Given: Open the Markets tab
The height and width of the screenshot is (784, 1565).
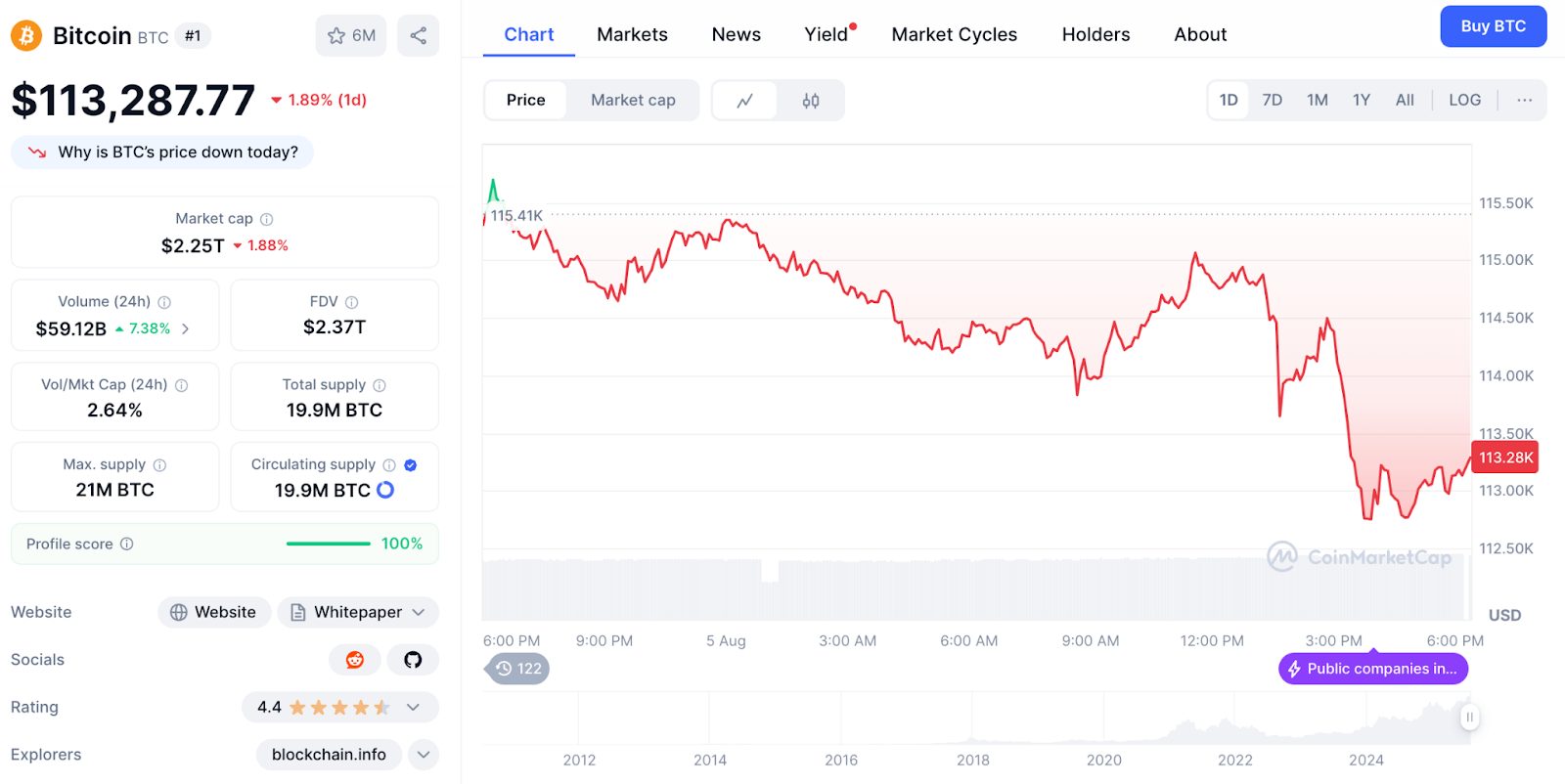Looking at the screenshot, I should click(632, 34).
